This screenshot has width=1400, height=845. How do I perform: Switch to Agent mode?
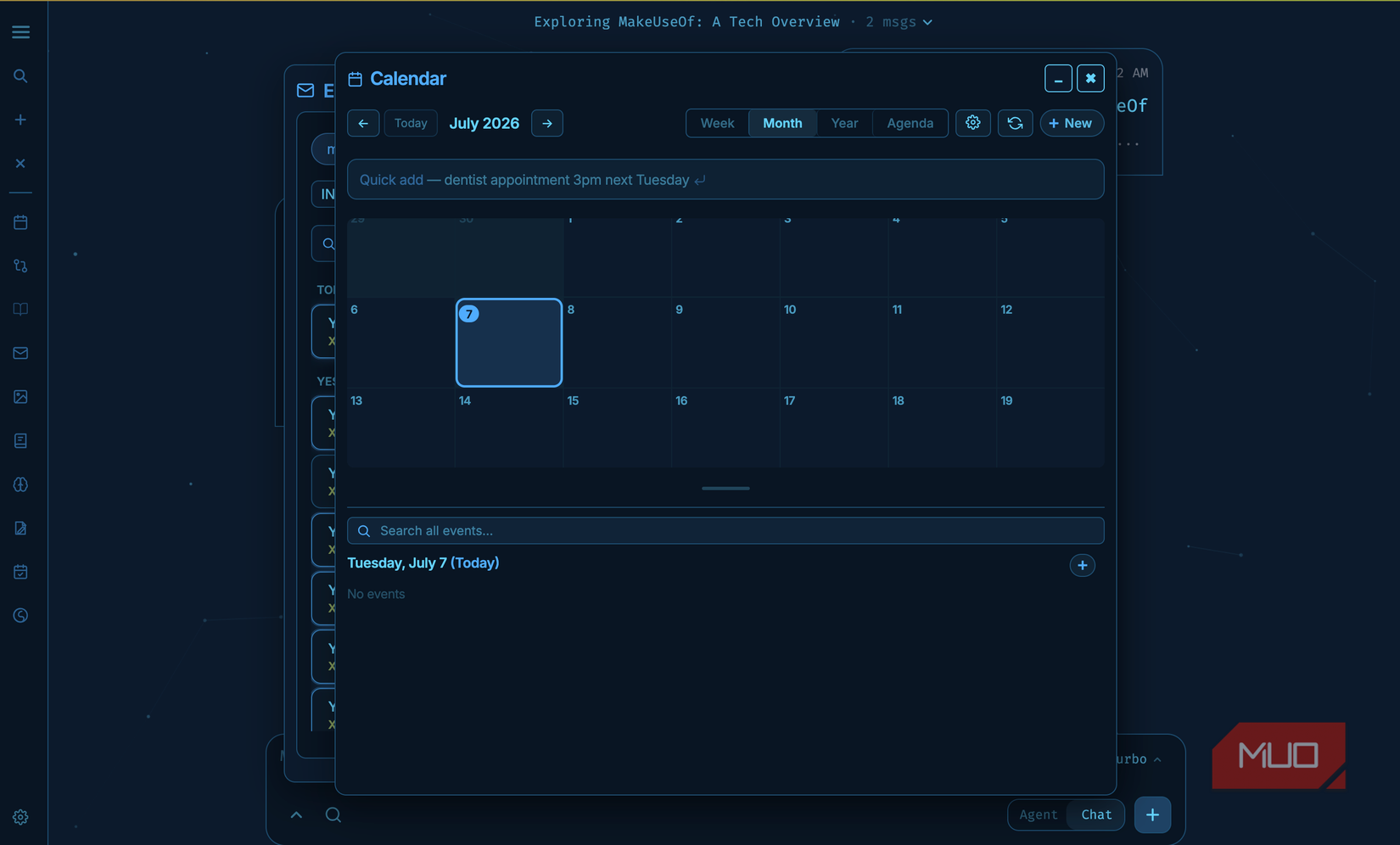1038,814
